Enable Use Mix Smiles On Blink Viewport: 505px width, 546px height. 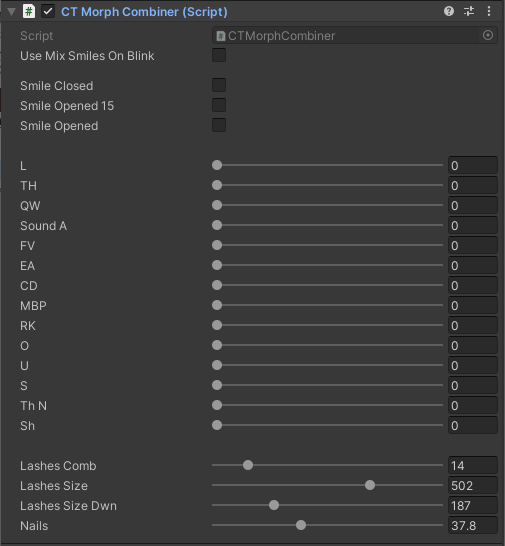(x=219, y=55)
